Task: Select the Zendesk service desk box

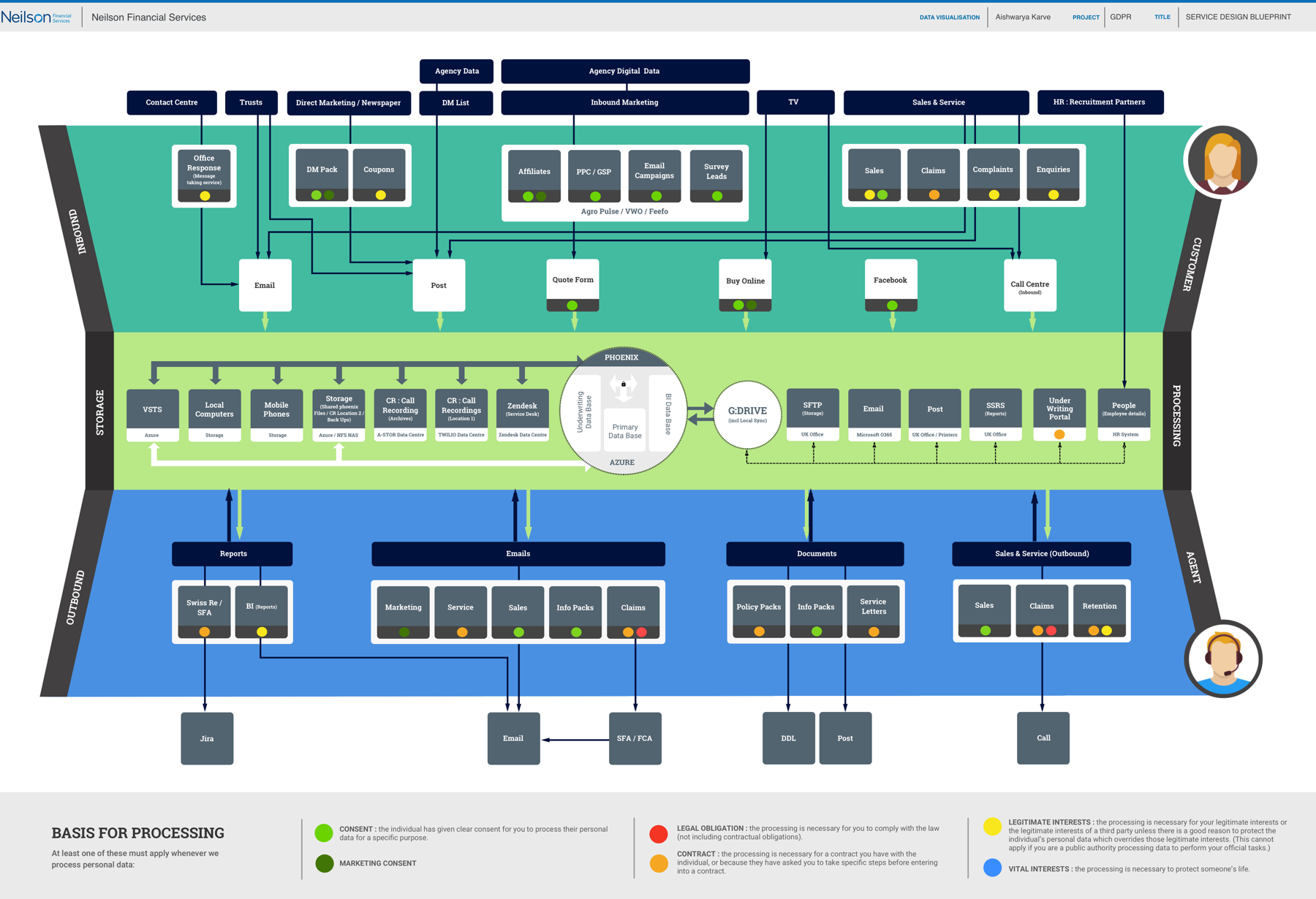Action: tap(523, 415)
